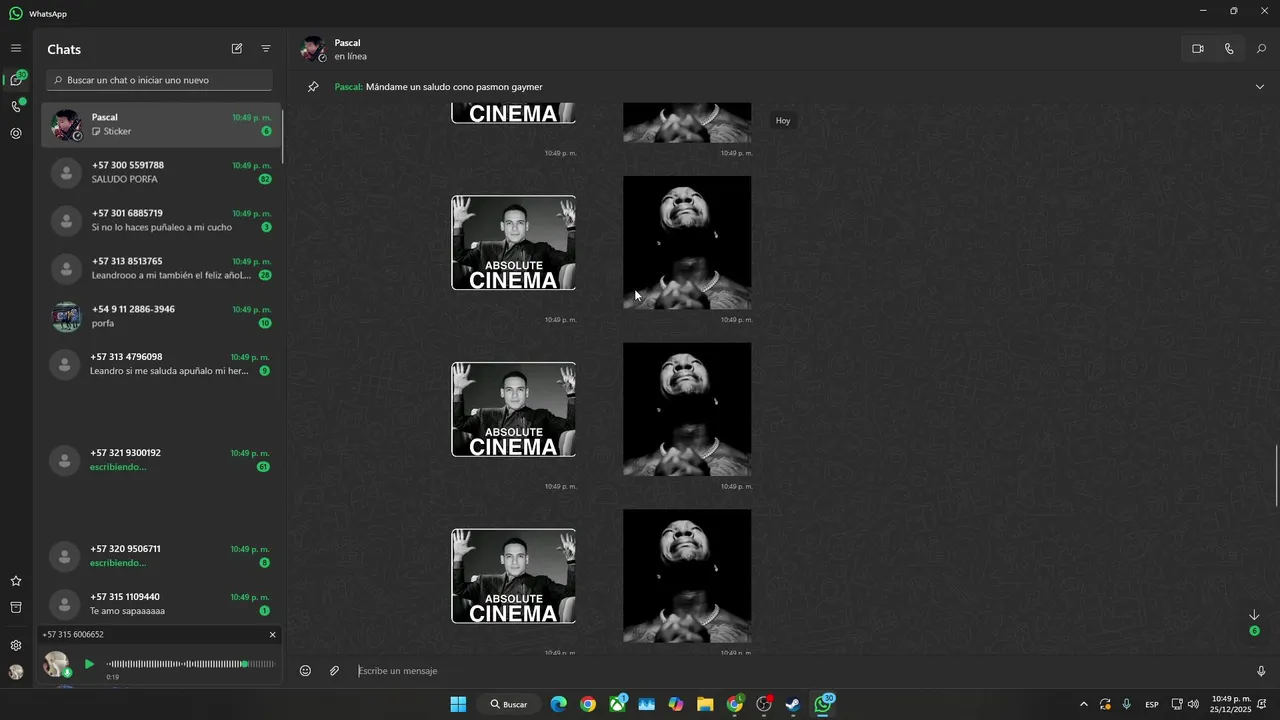Close the voice message mini player

tap(272, 635)
